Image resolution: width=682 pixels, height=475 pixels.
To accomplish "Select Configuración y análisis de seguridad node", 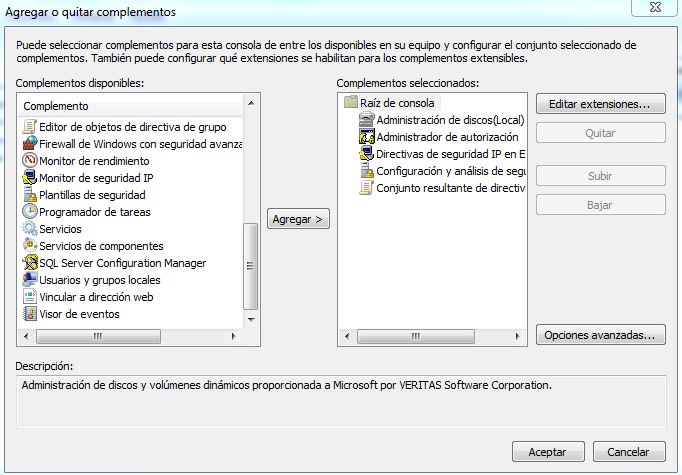I will tap(451, 171).
